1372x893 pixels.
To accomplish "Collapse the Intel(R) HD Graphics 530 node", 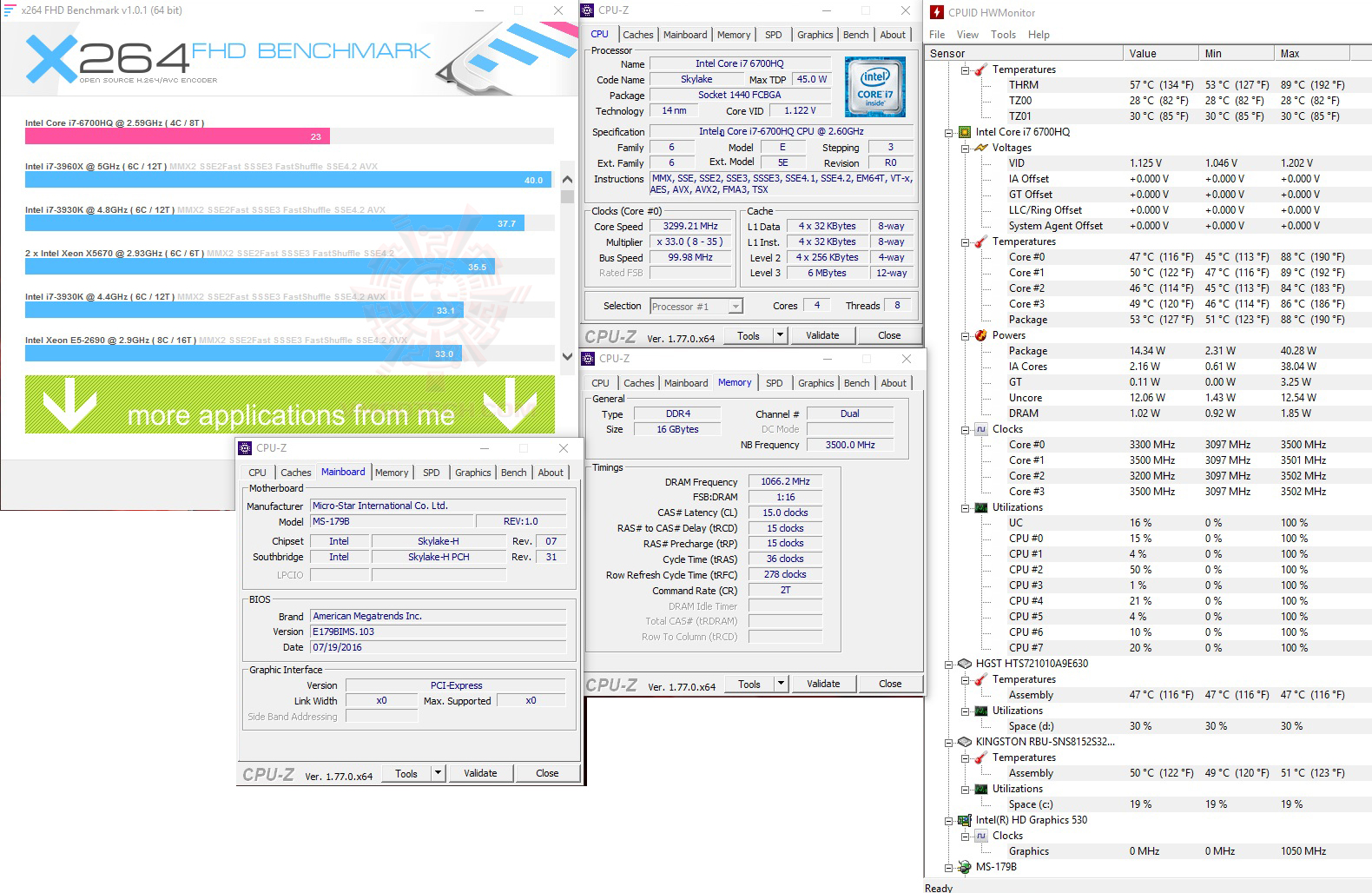I will [x=948, y=821].
